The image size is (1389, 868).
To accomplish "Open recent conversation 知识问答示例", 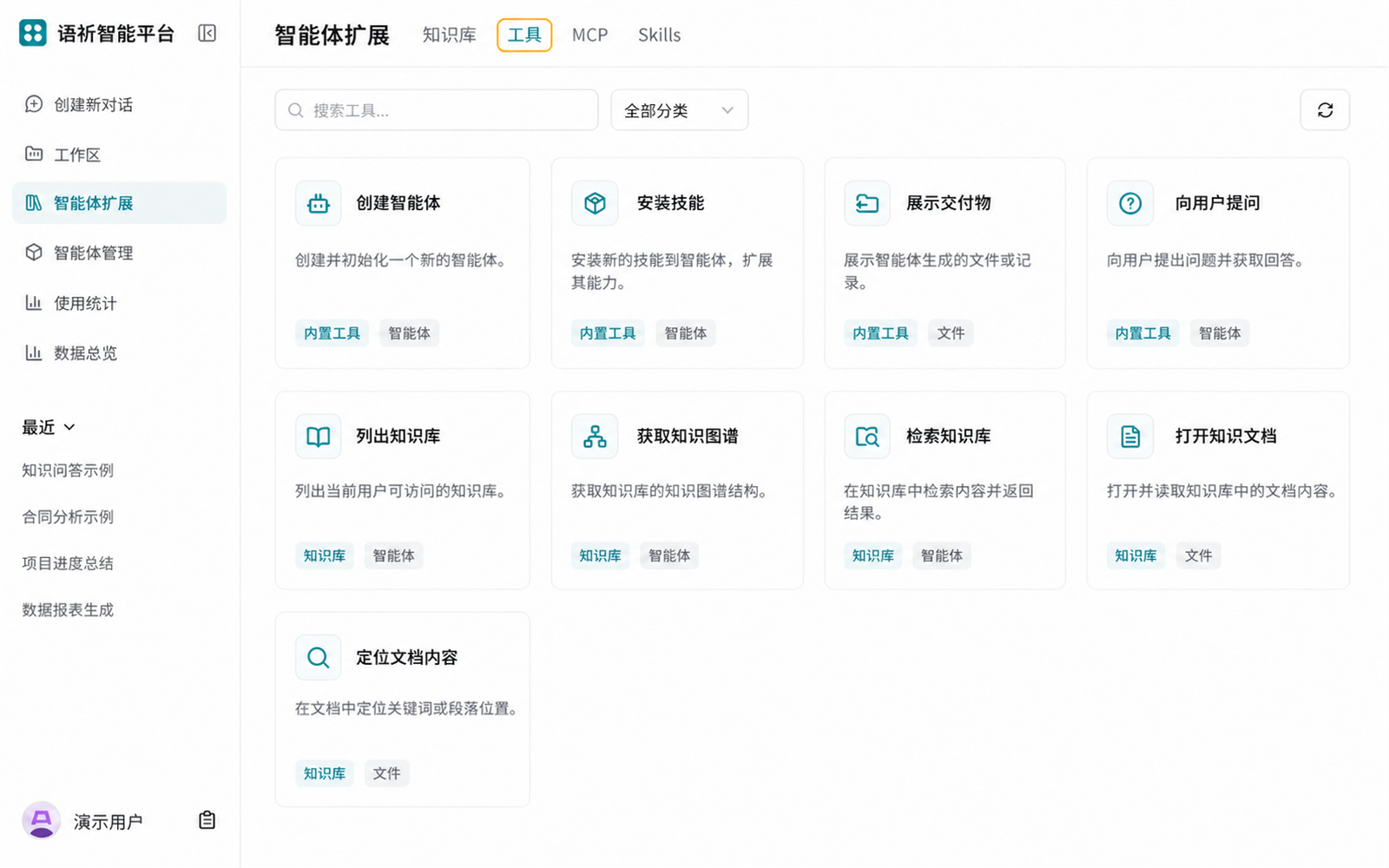I will point(68,470).
